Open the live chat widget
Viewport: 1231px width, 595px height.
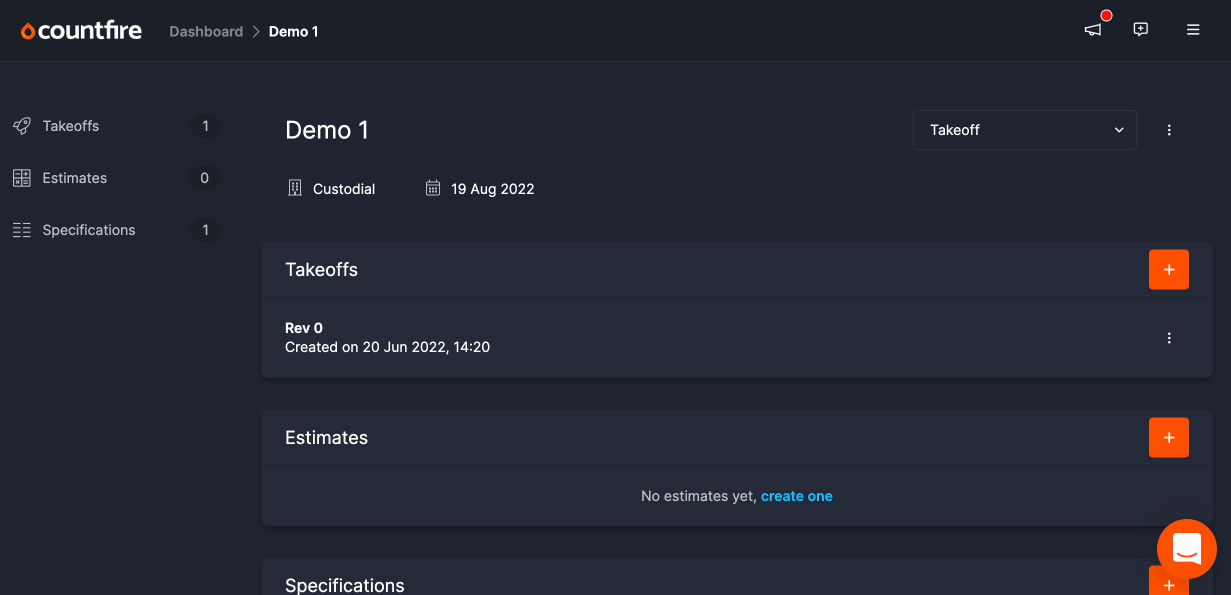click(x=1186, y=549)
